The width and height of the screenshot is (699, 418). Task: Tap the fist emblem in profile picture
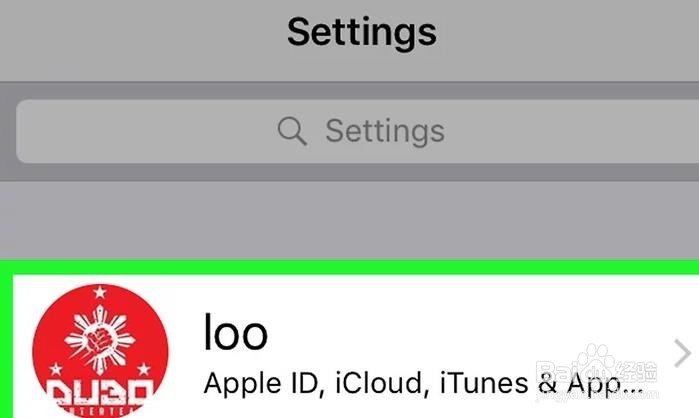[x=100, y=341]
